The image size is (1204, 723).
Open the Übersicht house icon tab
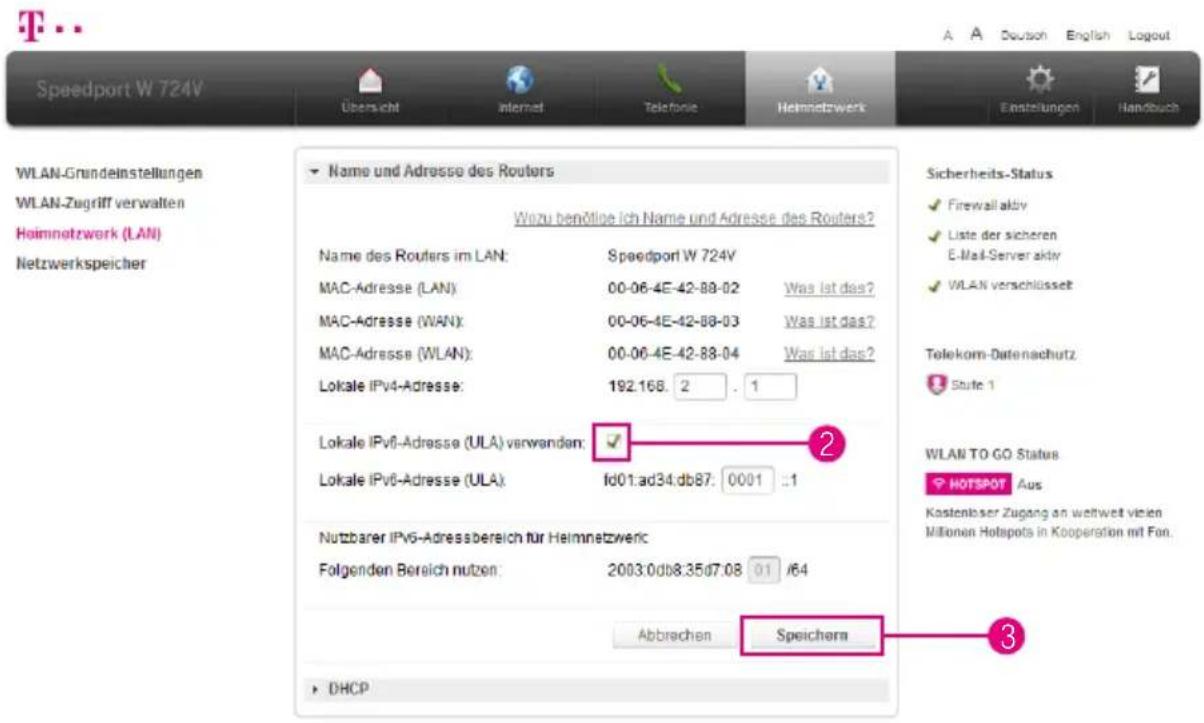pyautogui.click(x=369, y=88)
